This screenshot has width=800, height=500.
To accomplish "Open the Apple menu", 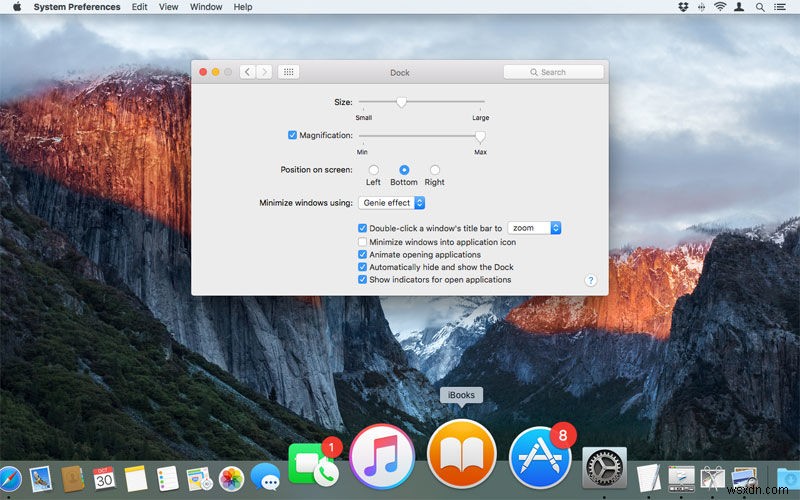I will coord(17,7).
